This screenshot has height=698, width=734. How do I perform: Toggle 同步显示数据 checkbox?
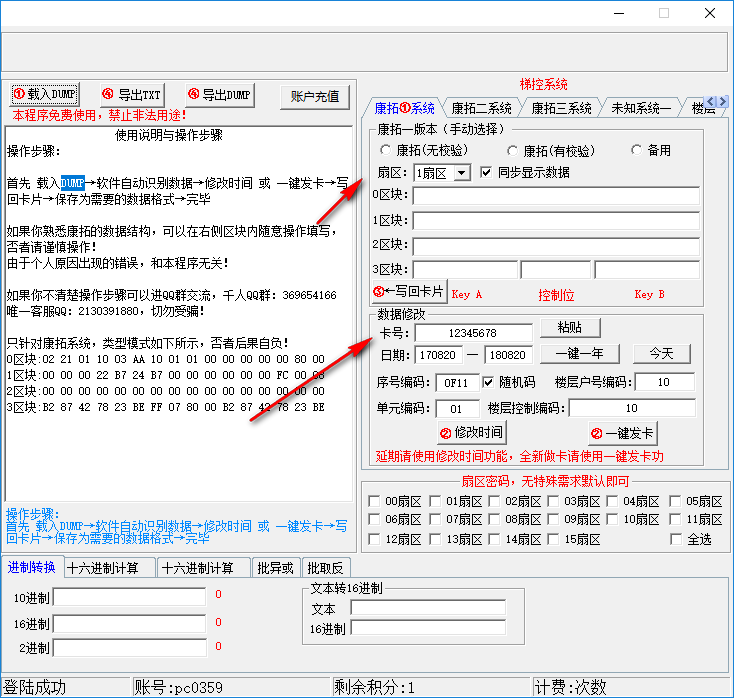click(486, 173)
